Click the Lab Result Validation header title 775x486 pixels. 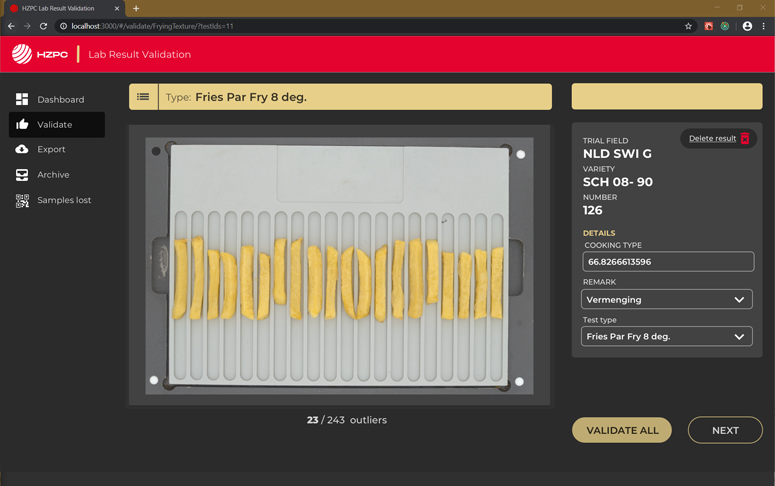(139, 54)
